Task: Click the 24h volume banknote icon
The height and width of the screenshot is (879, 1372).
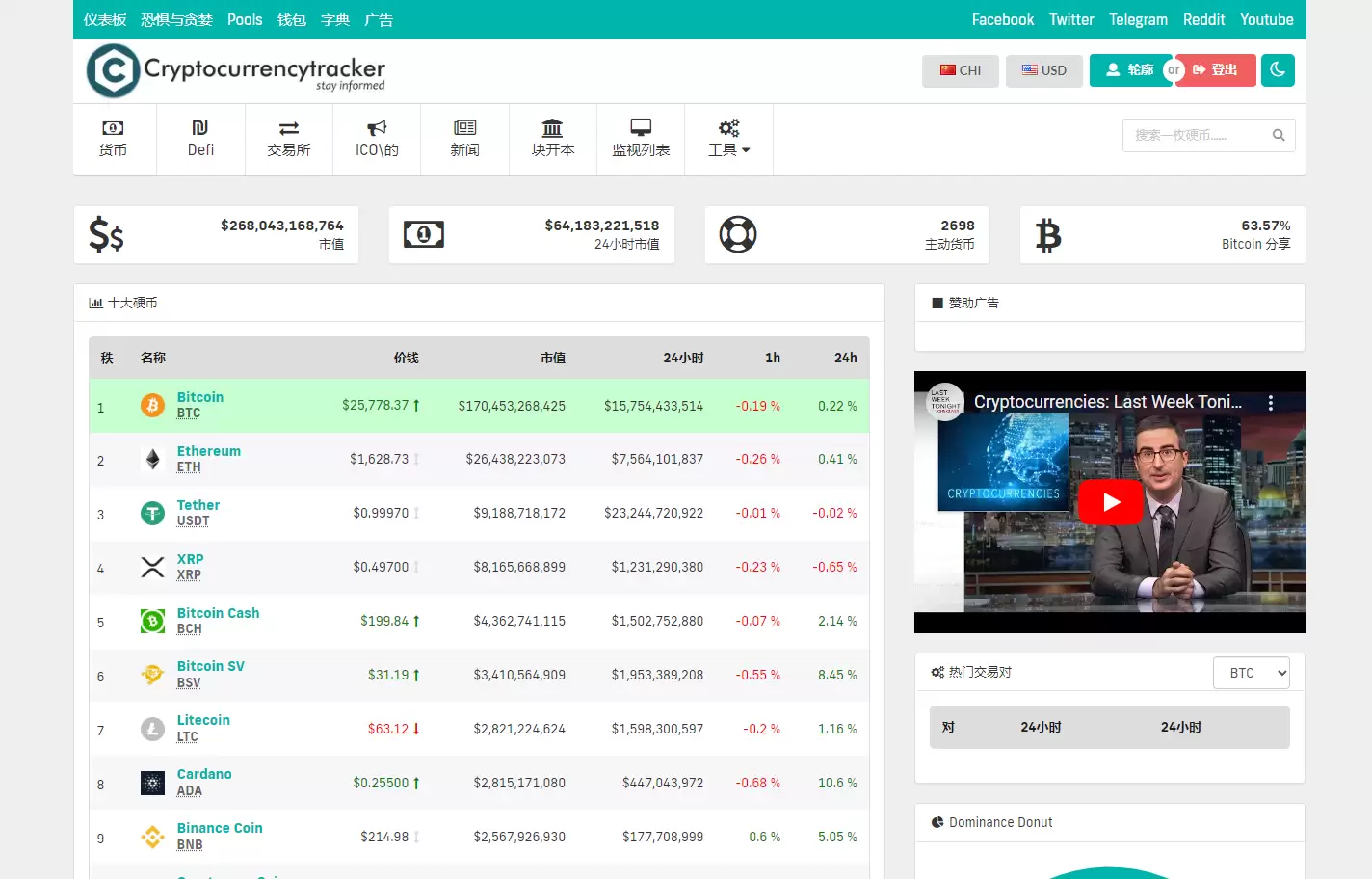Action: [x=424, y=234]
